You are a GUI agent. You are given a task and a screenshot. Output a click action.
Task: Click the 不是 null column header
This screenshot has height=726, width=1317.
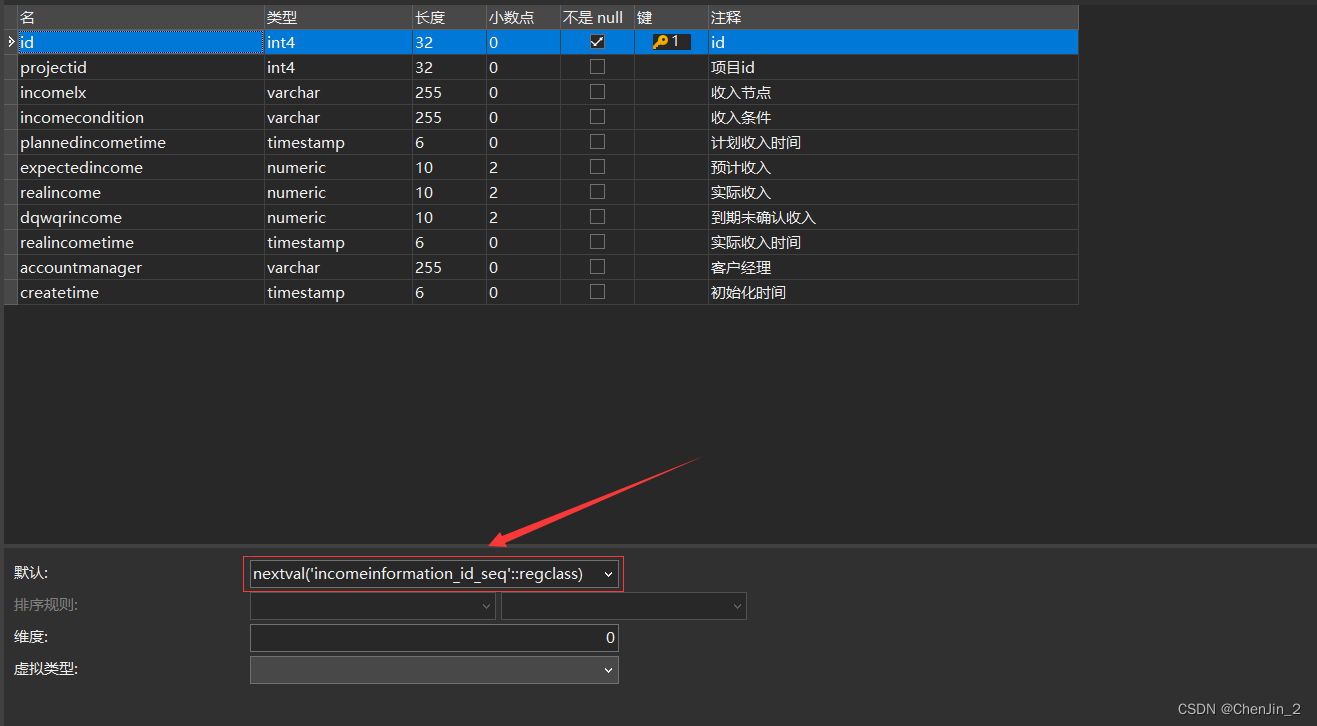(x=597, y=17)
